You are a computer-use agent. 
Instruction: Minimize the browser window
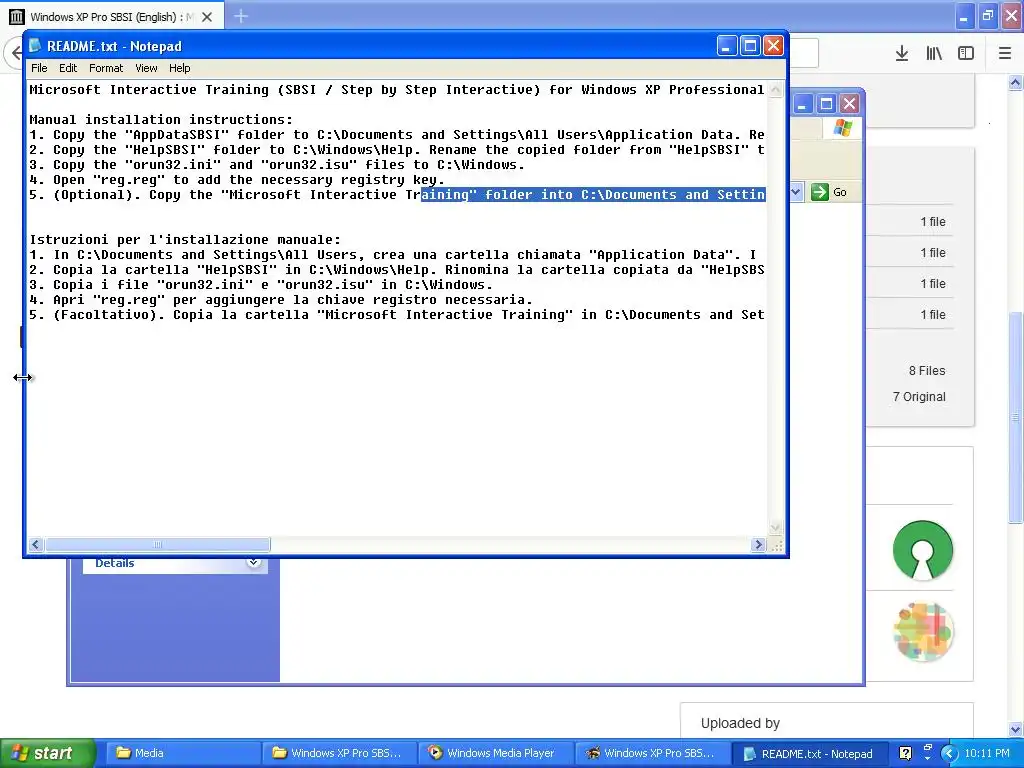pyautogui.click(x=963, y=17)
